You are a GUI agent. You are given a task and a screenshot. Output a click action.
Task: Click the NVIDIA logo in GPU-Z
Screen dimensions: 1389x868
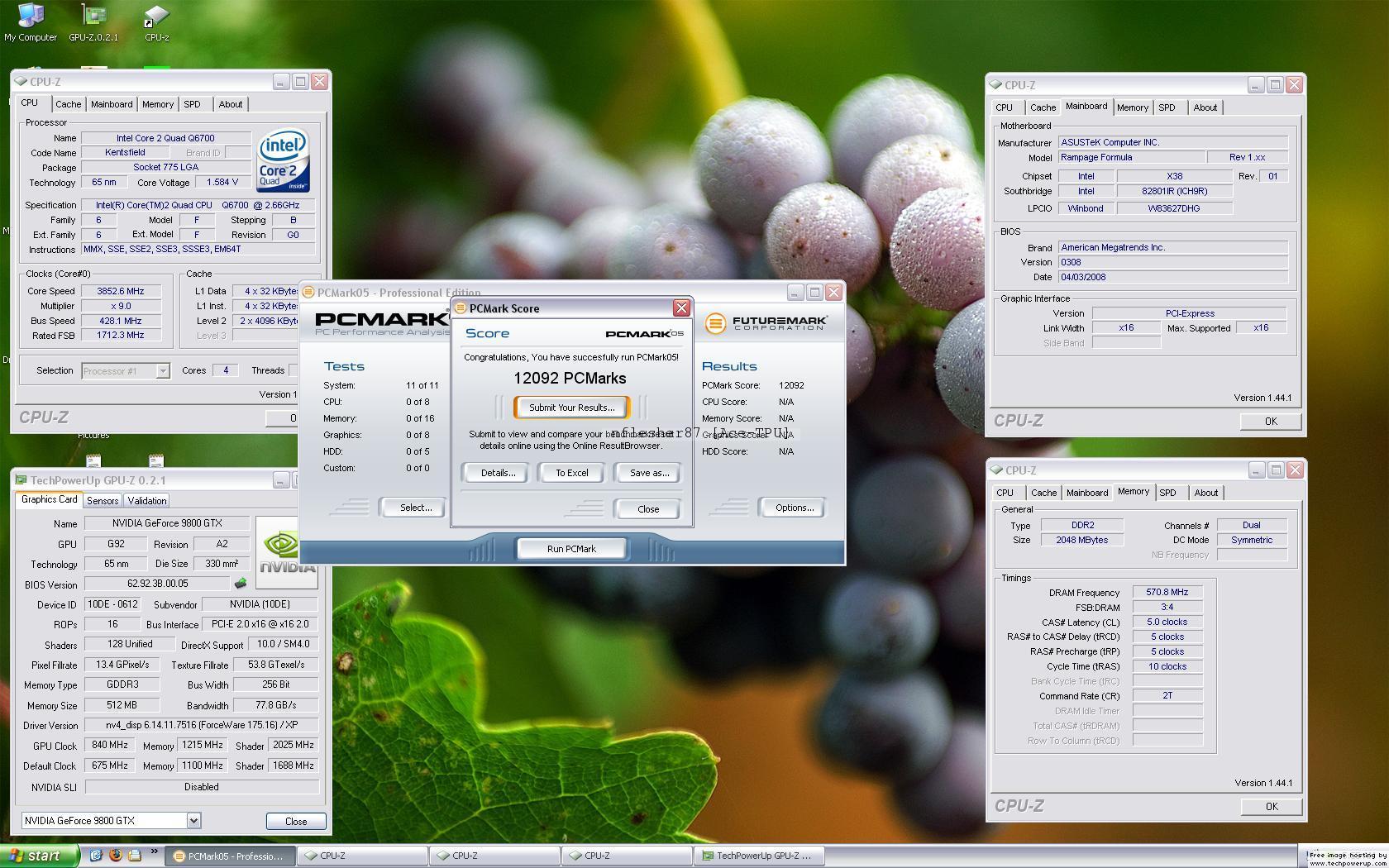(x=287, y=551)
